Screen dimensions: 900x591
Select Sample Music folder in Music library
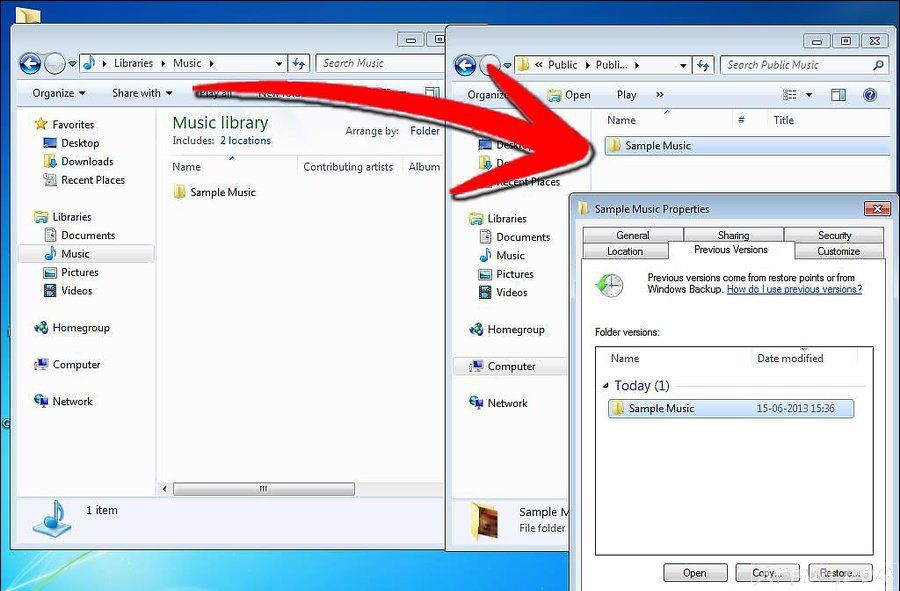pyautogui.click(x=222, y=192)
